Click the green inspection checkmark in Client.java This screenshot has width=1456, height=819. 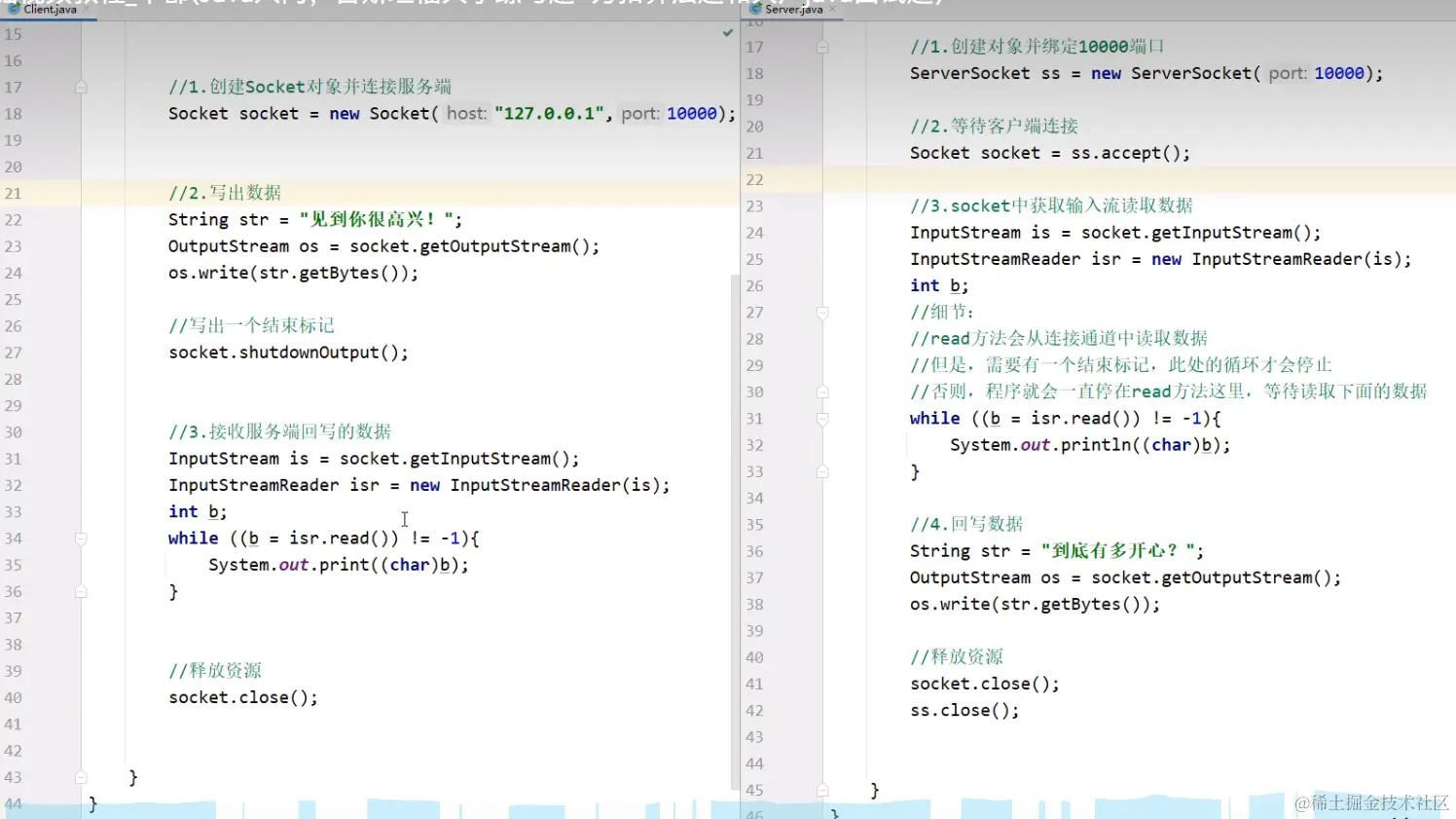(x=728, y=33)
